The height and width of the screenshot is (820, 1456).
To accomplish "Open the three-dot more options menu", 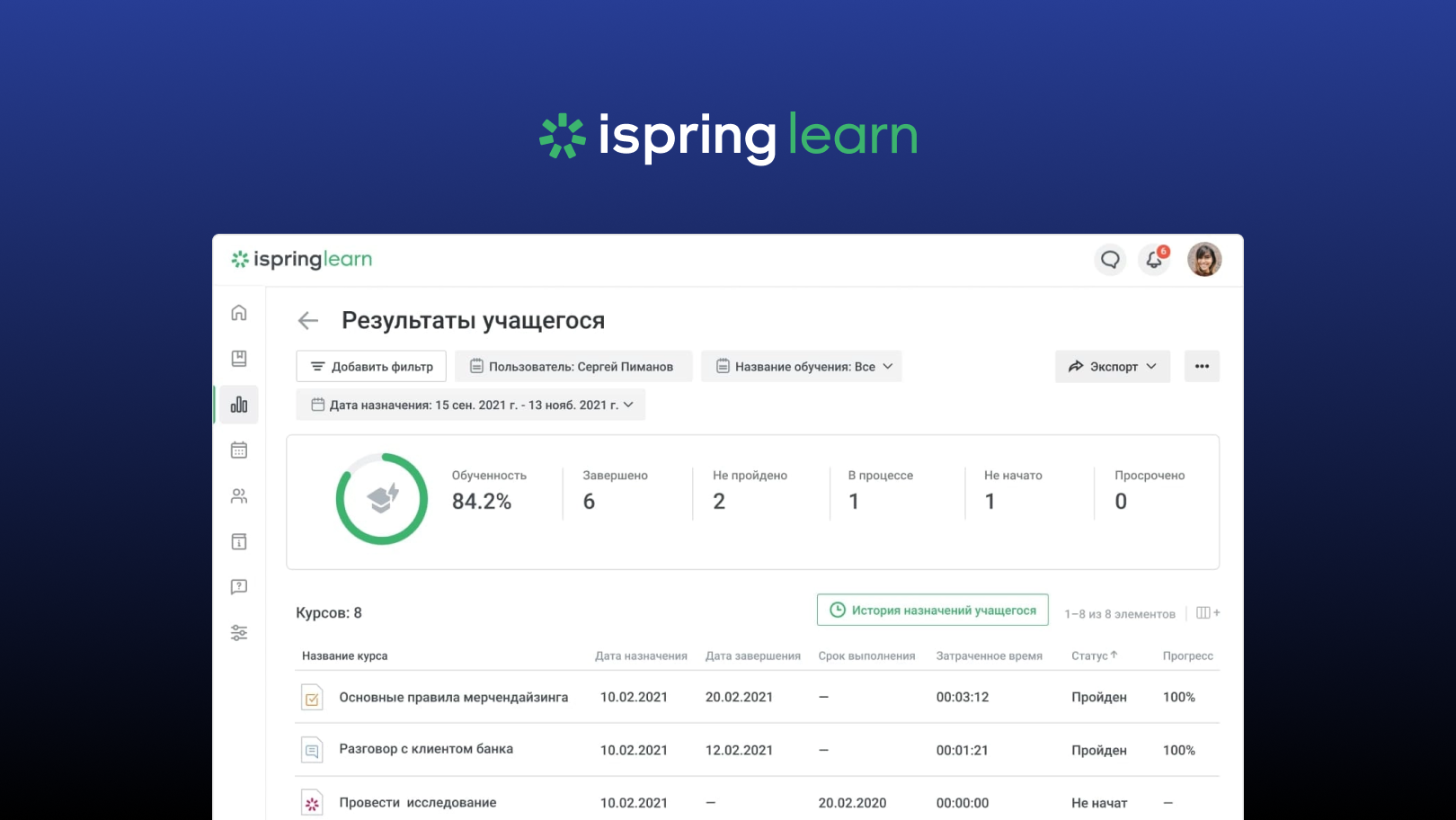I will 1202,366.
